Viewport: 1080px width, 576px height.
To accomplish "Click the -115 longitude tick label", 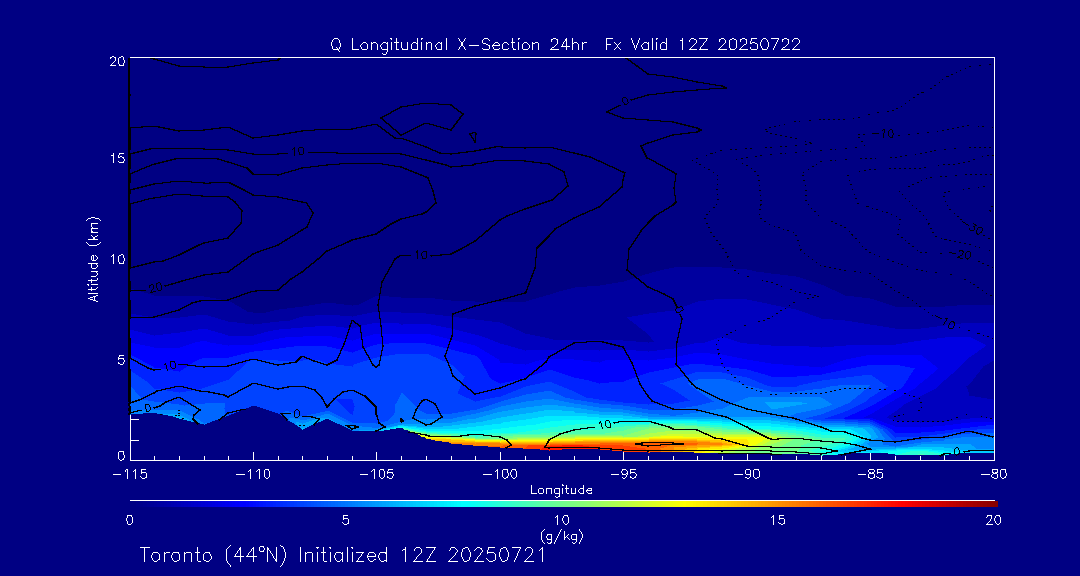I will [x=130, y=474].
